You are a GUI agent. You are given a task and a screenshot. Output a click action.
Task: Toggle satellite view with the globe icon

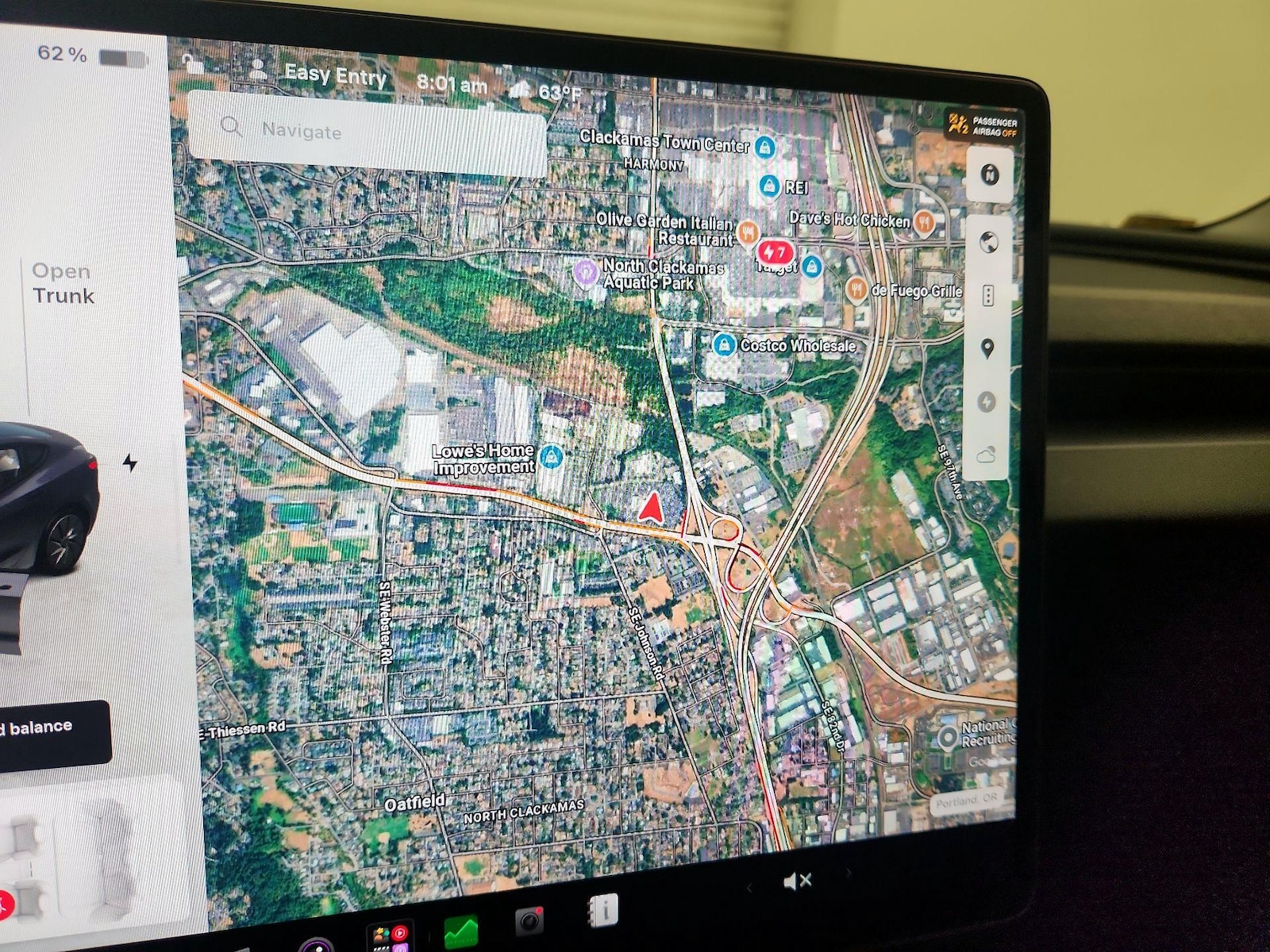[989, 242]
